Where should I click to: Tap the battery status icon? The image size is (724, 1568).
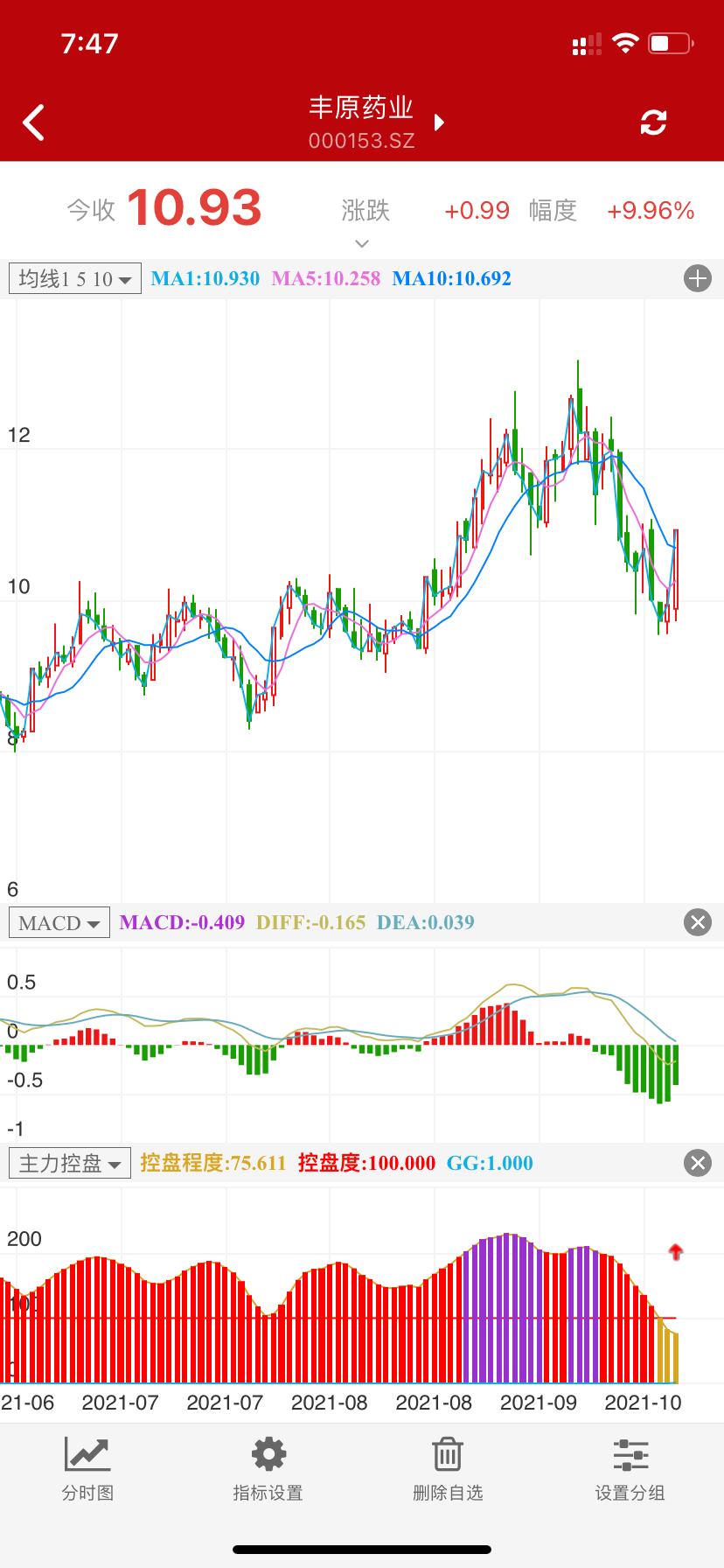(x=671, y=43)
